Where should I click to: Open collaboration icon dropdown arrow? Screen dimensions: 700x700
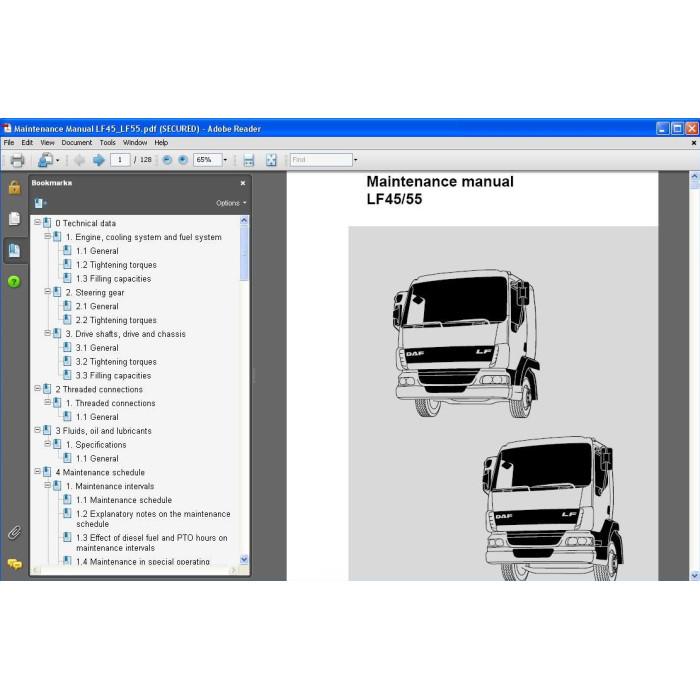58,160
